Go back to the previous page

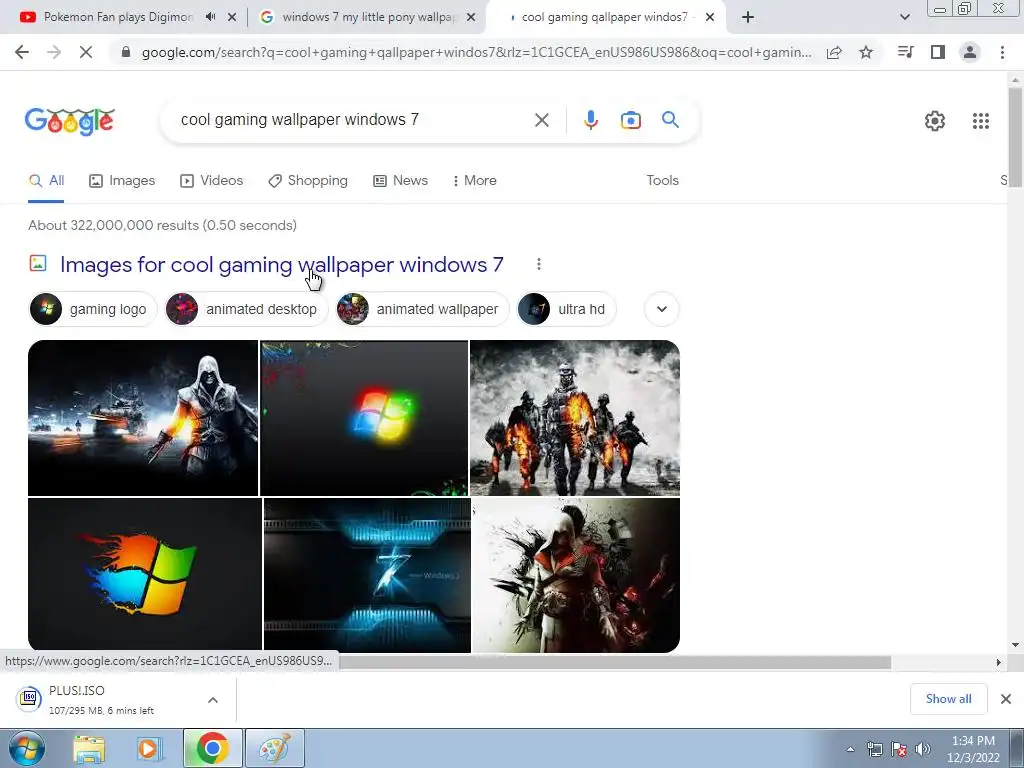pos(22,52)
